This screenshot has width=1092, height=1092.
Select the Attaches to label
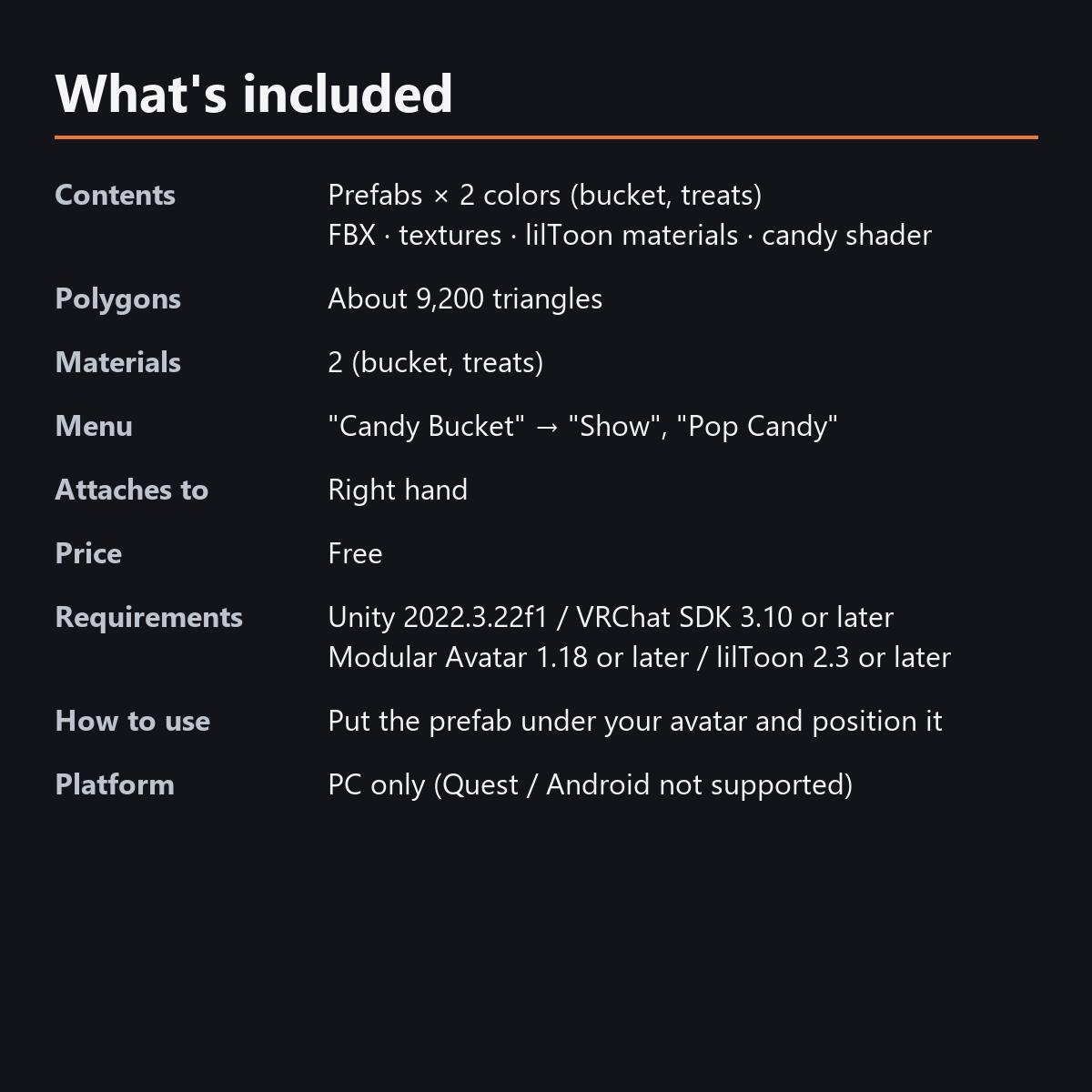132,490
